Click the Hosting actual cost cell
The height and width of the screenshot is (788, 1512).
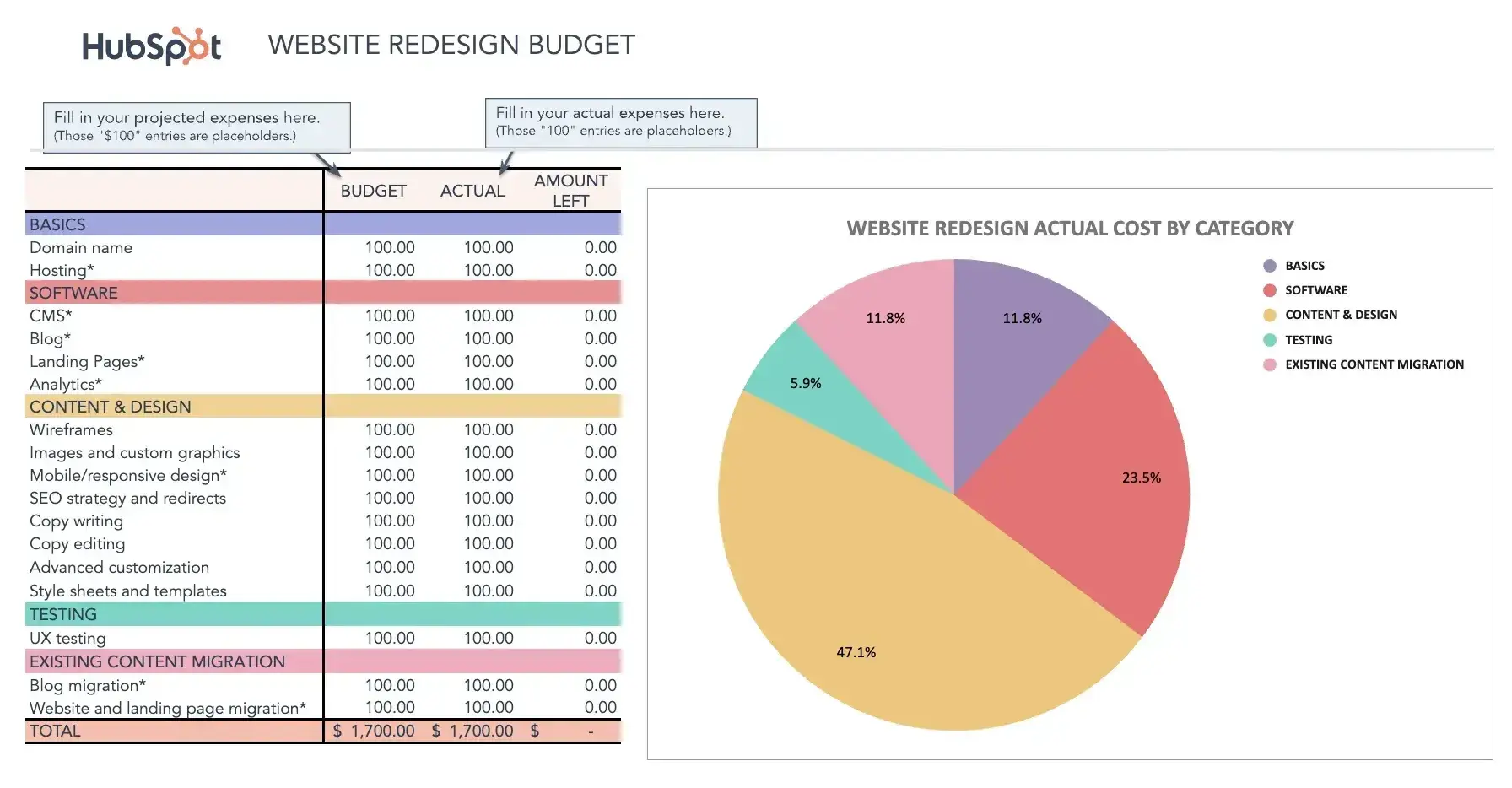pyautogui.click(x=488, y=271)
